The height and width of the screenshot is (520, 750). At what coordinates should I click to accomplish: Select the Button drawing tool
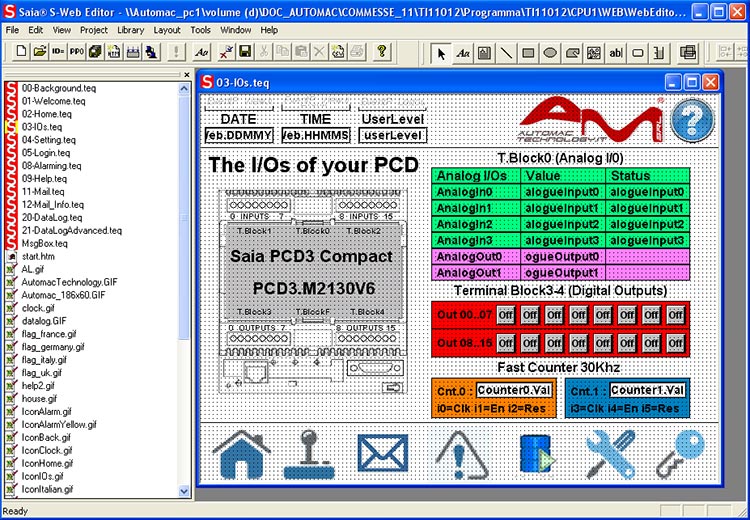[638, 53]
